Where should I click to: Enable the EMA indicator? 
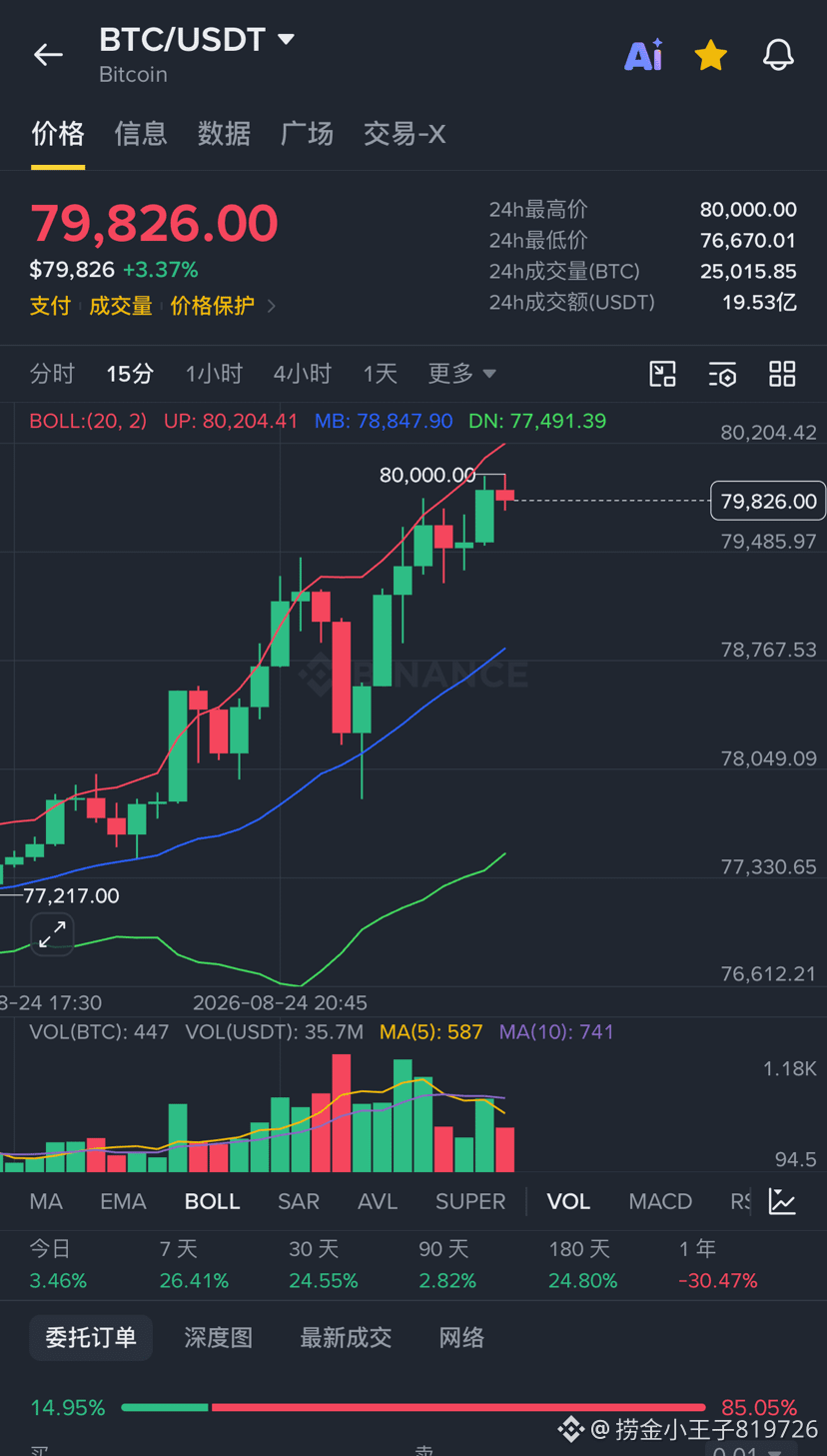point(123,1201)
